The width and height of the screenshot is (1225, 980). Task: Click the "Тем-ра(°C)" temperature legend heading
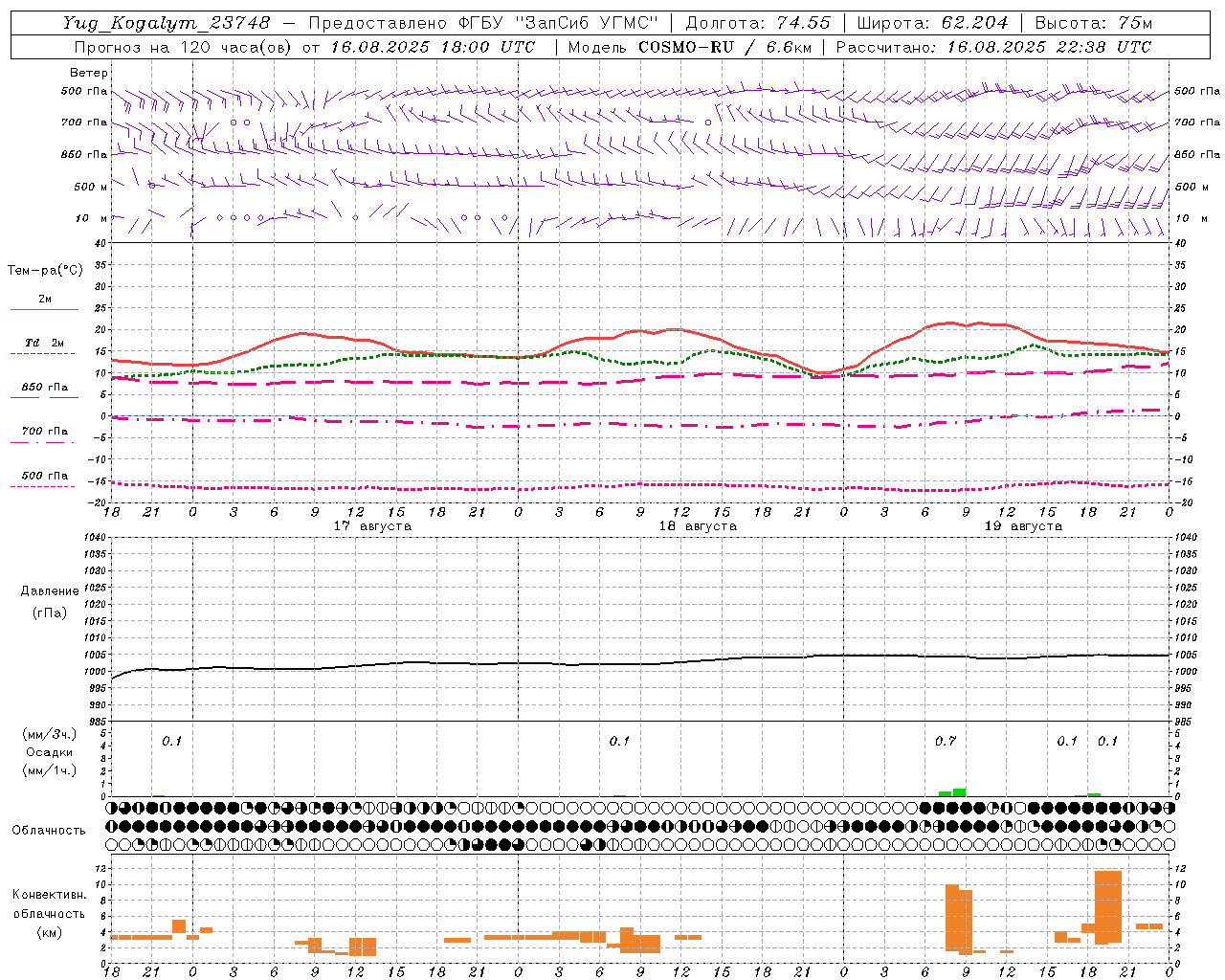pos(45,271)
